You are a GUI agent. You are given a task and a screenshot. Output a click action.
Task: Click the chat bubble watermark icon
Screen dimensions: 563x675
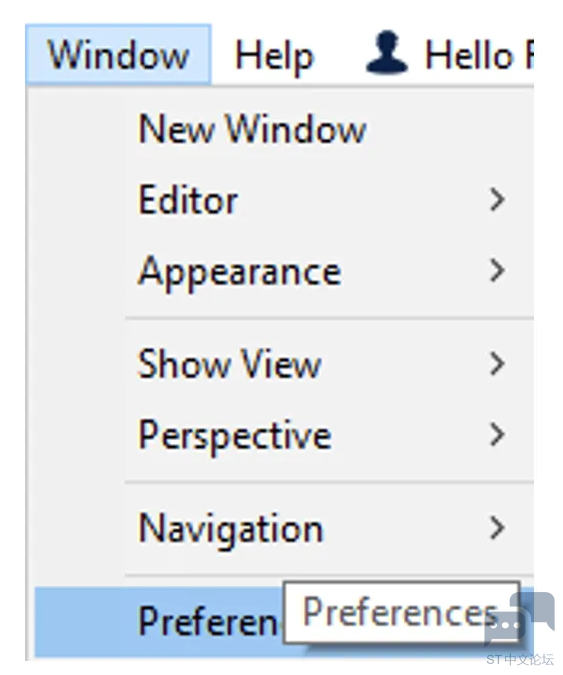point(519,618)
